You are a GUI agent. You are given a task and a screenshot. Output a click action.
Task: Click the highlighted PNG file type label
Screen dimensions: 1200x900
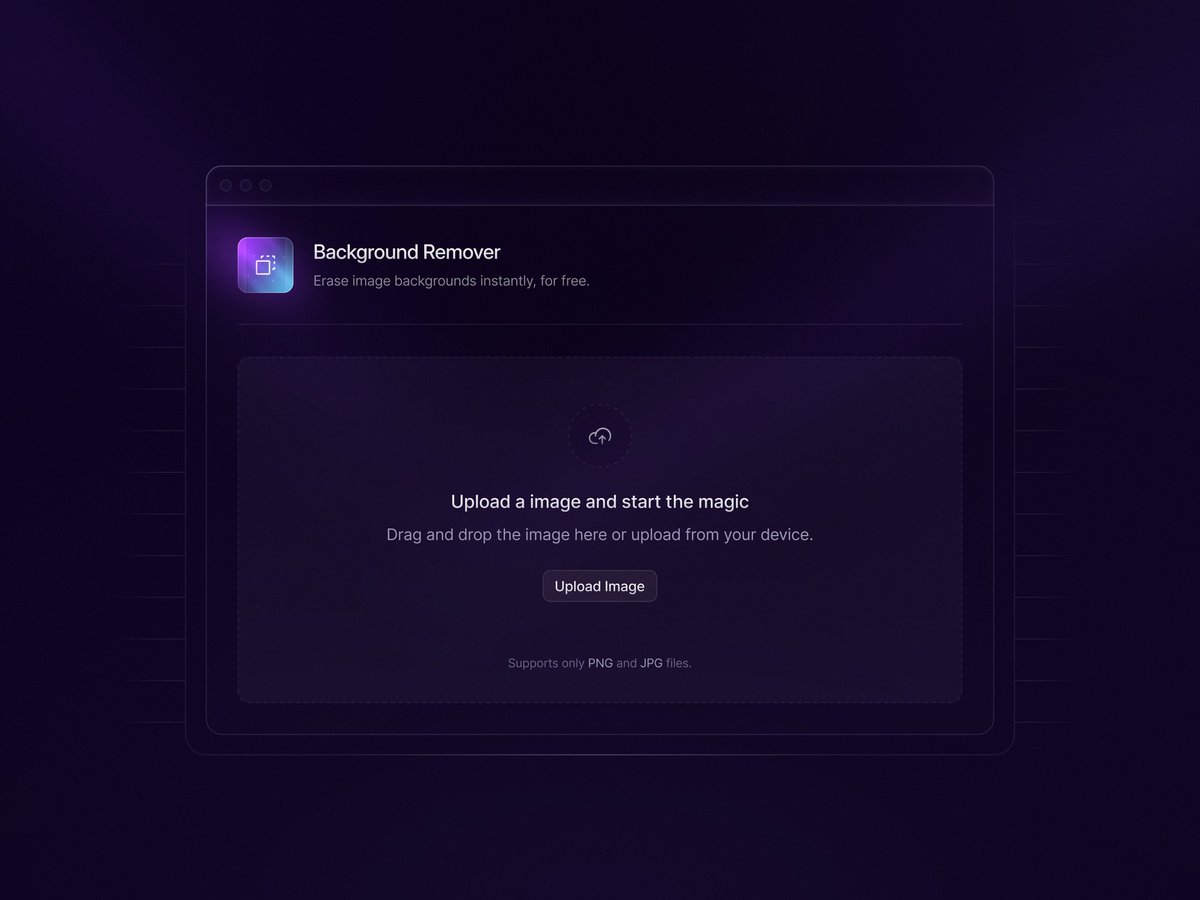[600, 663]
